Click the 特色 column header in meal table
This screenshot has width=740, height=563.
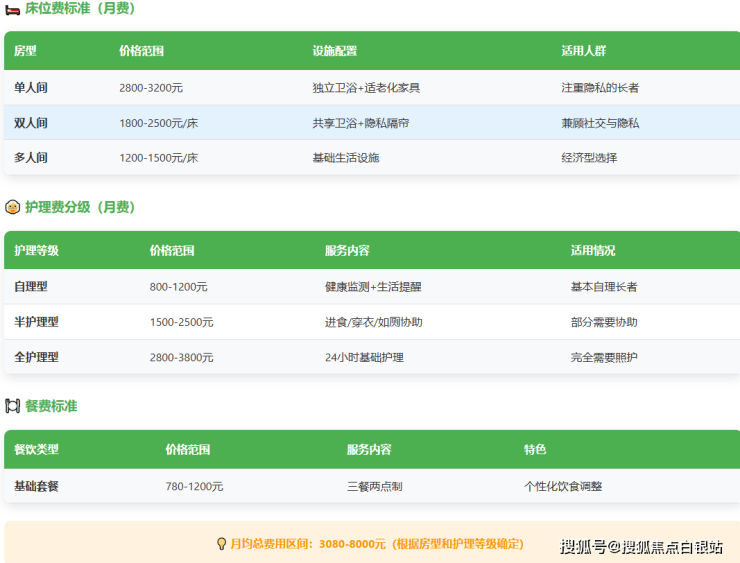click(x=535, y=449)
